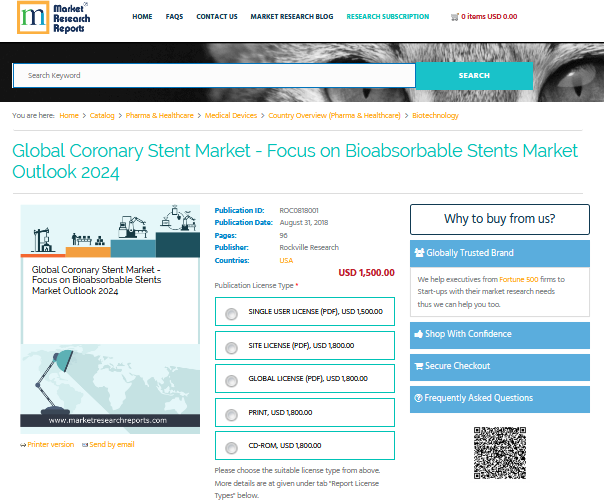Screen dimensions: 604x504
Task: Select Site License (PDF) radio button
Action: [232, 348]
